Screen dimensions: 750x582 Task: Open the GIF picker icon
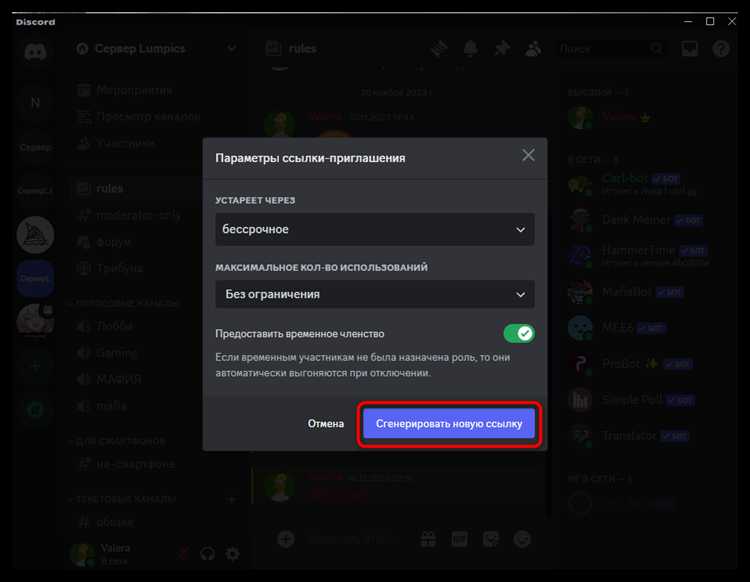tap(459, 539)
